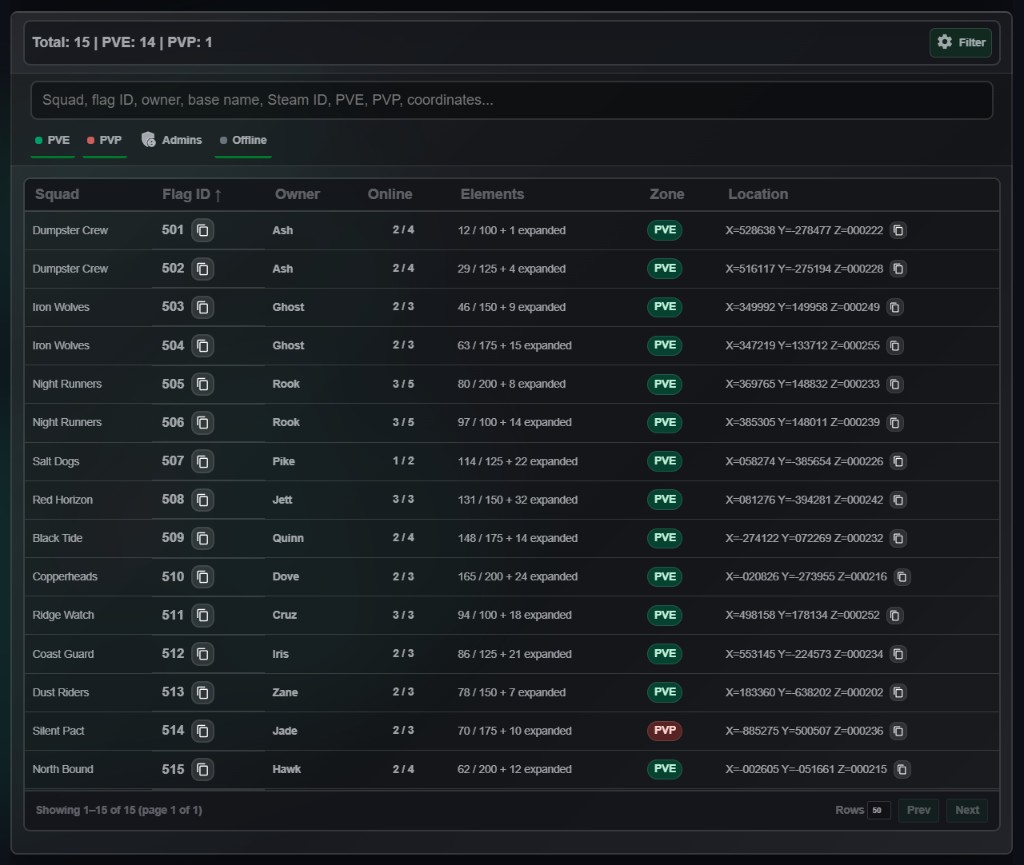Screen dimensions: 1024x865
Task: Click '94 / 100 + 18 expanded' cell
Action: [x=515, y=615]
